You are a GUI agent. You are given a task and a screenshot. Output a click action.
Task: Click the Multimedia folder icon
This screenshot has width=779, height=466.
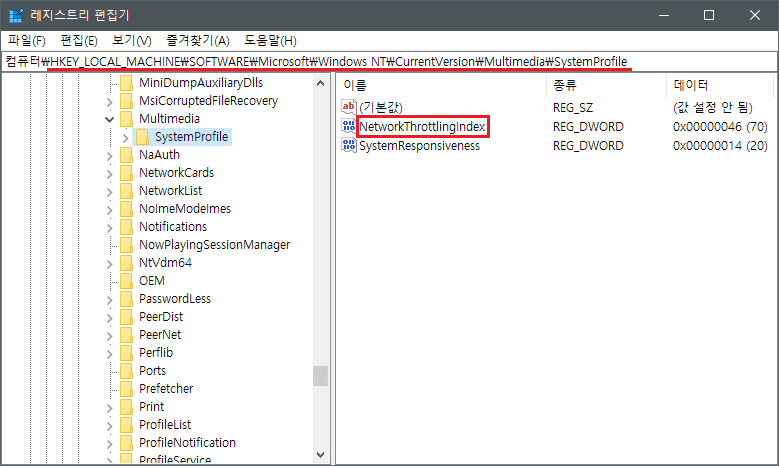click(127, 119)
